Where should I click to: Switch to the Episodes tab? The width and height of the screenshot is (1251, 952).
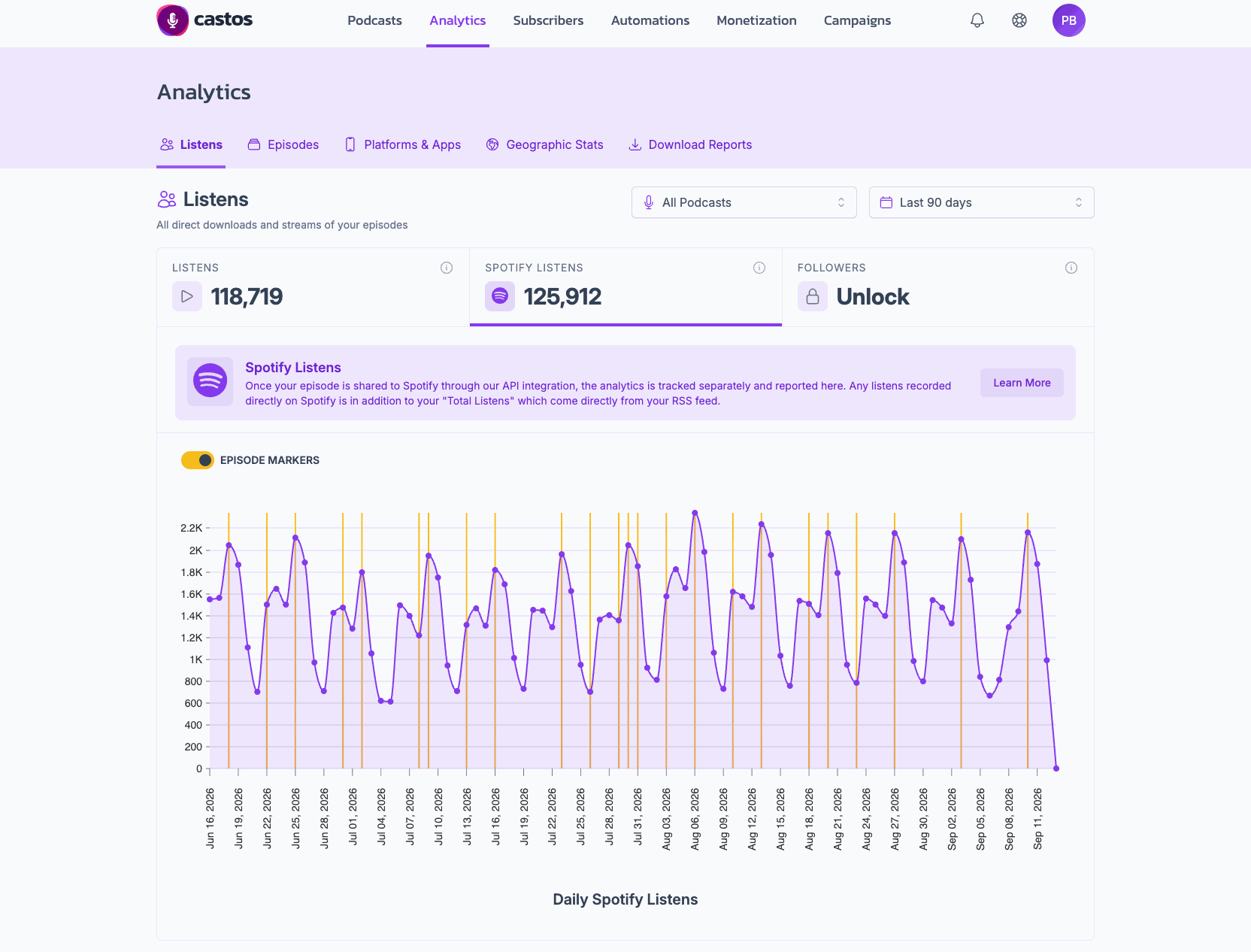tap(283, 144)
